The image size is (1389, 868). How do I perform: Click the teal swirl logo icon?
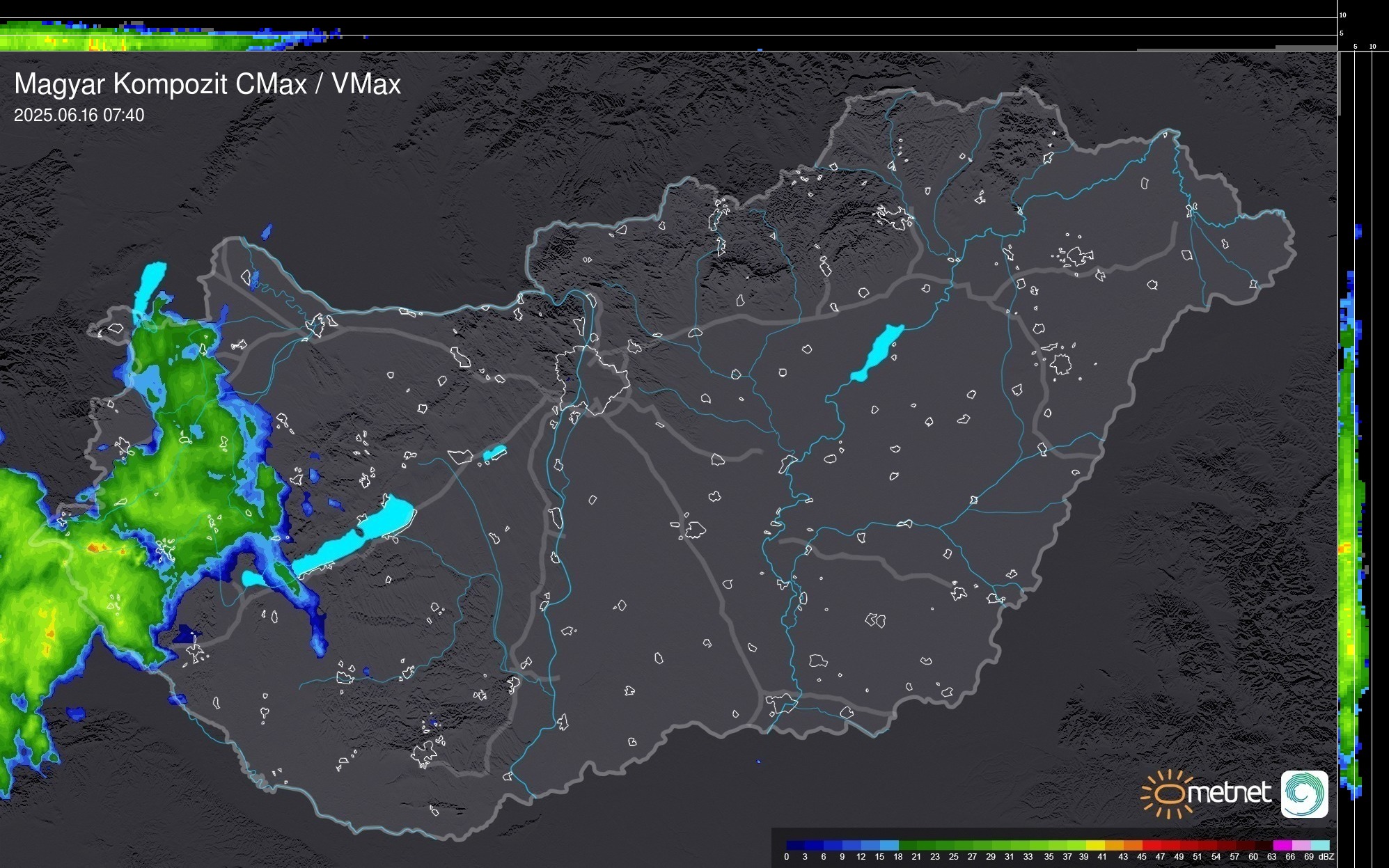click(1304, 794)
